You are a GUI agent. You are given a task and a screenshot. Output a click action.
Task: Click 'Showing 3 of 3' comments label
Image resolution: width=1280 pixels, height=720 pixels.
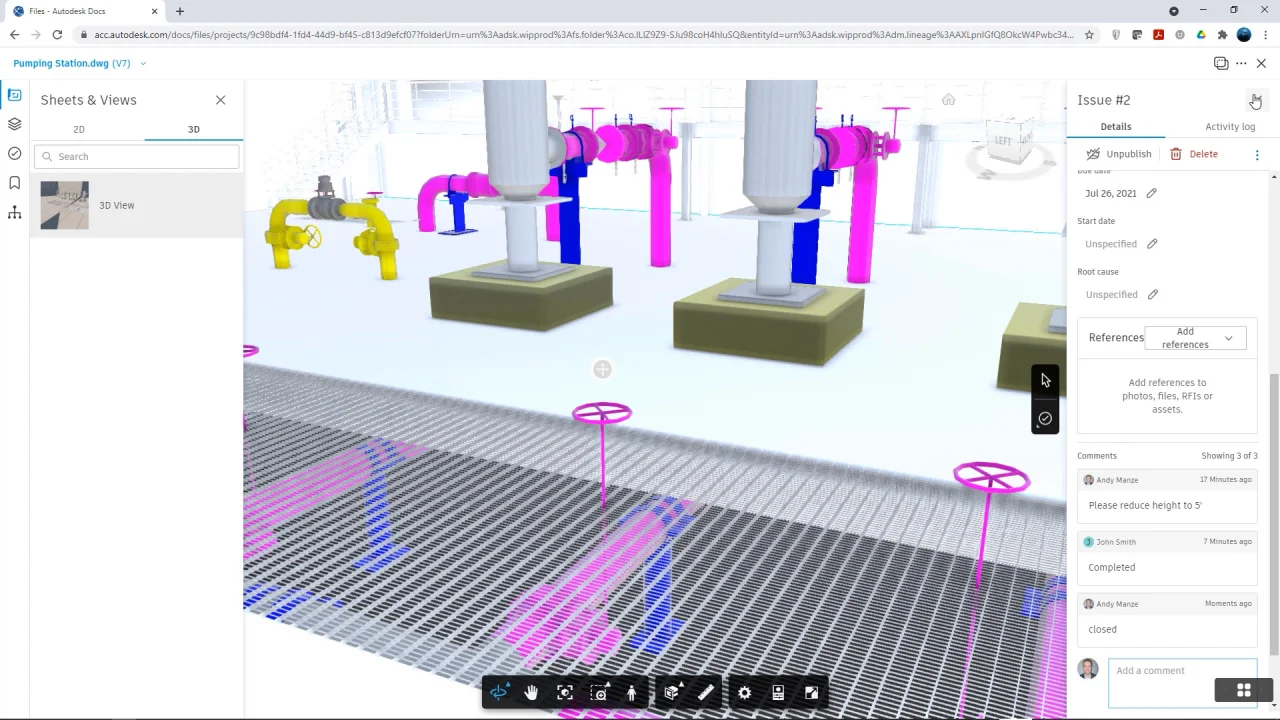(x=1230, y=456)
